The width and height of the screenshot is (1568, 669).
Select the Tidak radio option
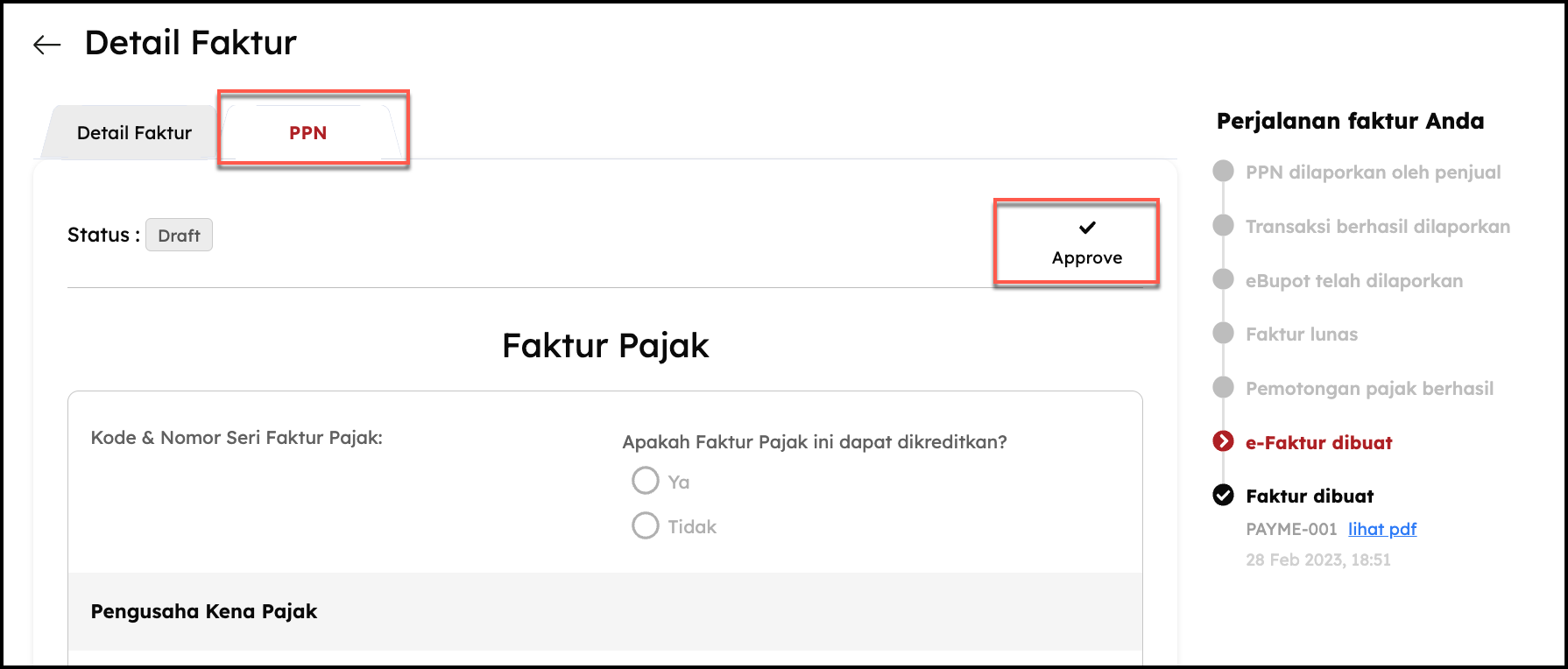pos(646,525)
